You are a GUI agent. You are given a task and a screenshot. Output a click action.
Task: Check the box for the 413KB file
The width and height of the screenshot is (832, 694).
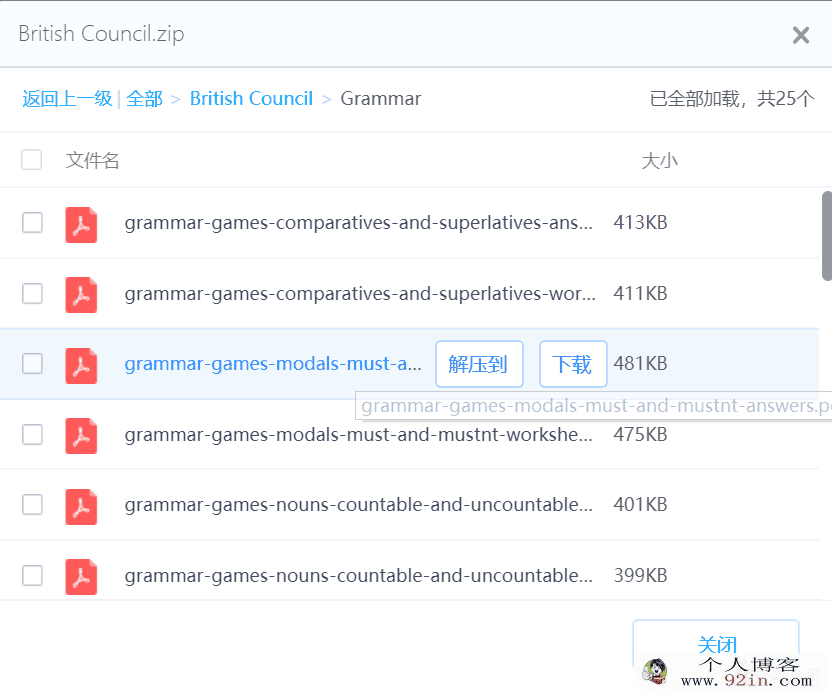tap(32, 223)
